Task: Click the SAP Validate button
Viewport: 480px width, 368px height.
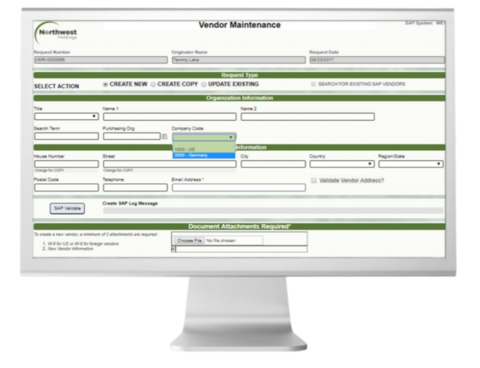Action: 67,208
